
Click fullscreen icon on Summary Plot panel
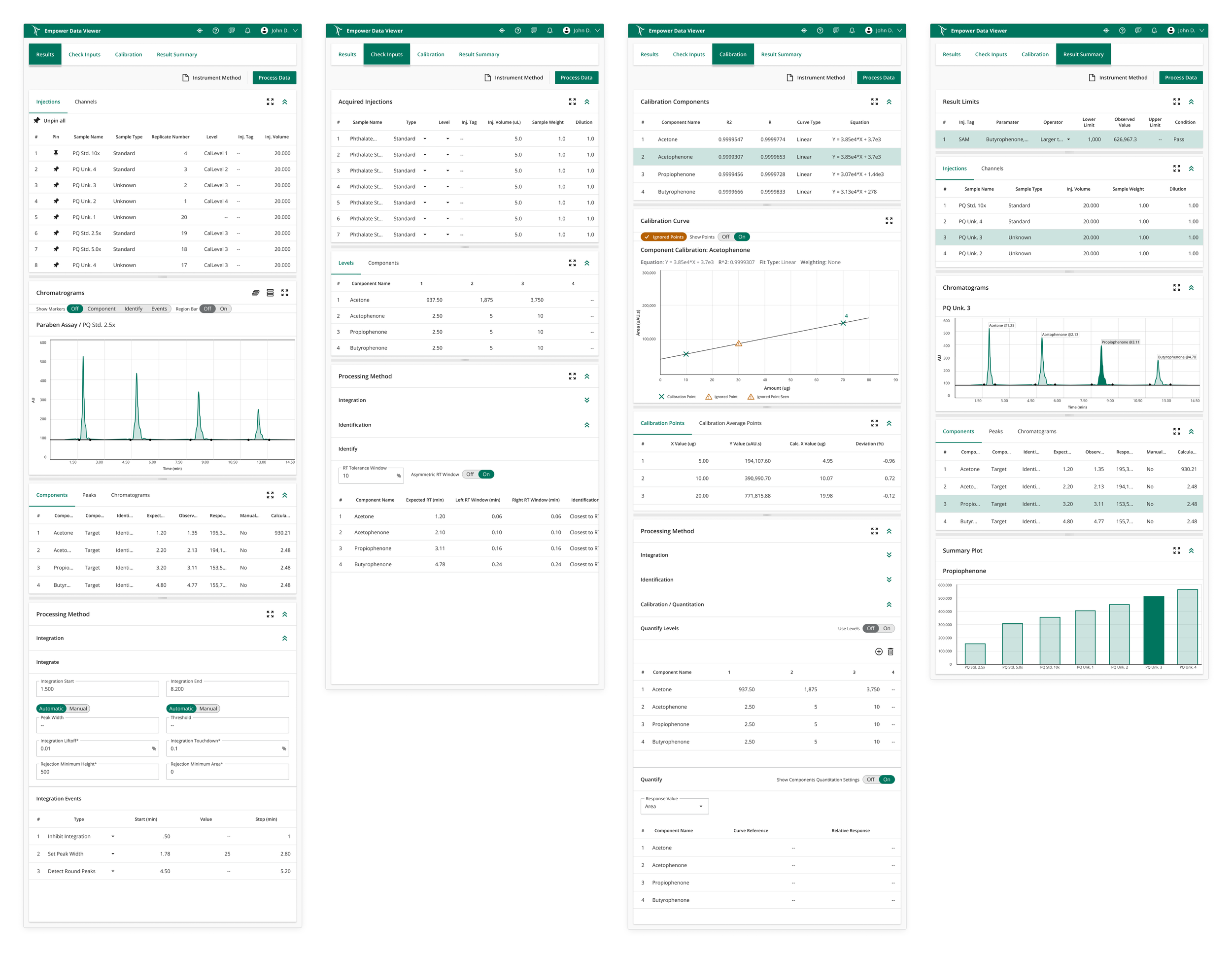click(1176, 550)
